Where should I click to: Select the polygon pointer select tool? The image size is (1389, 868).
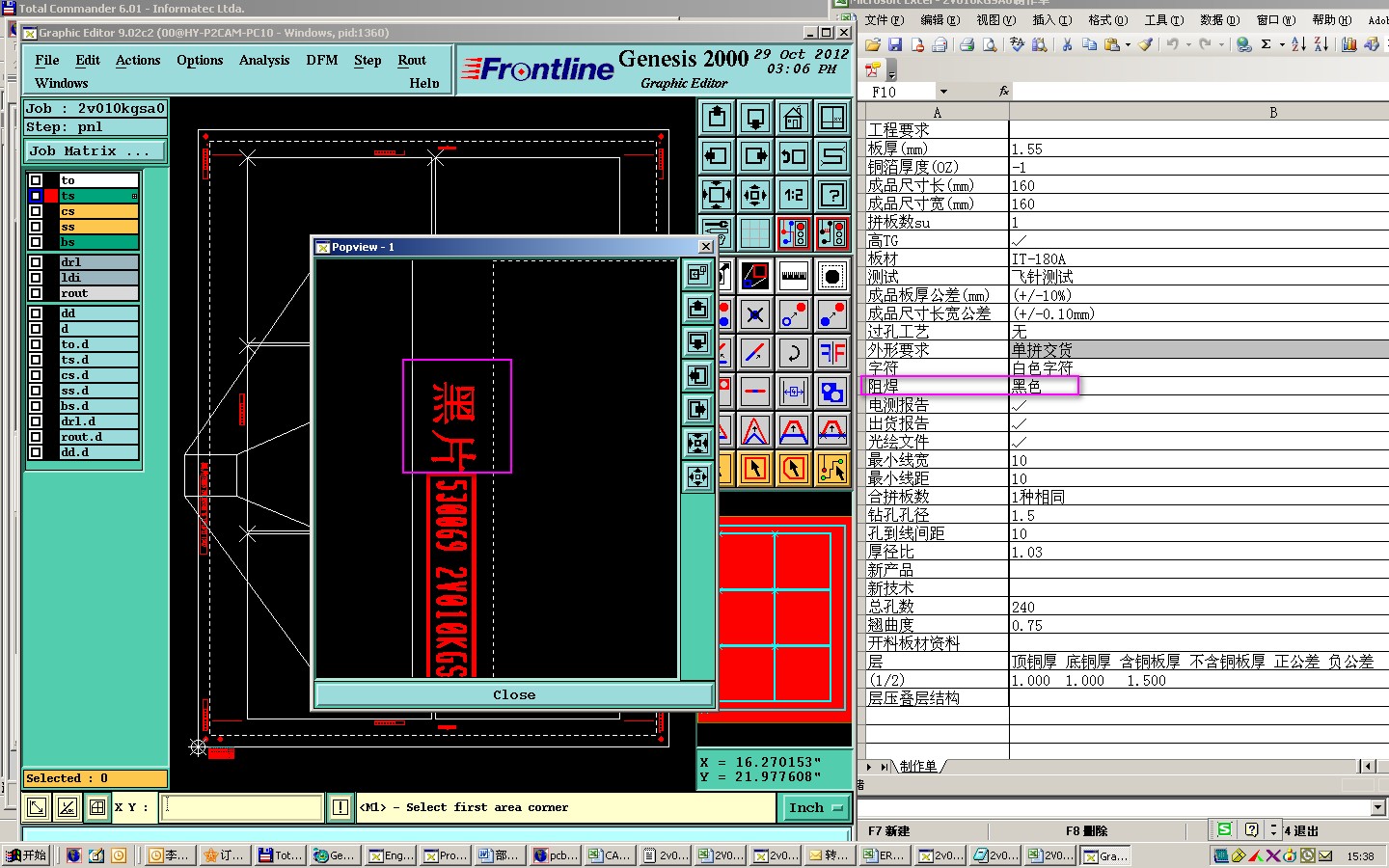[794, 469]
